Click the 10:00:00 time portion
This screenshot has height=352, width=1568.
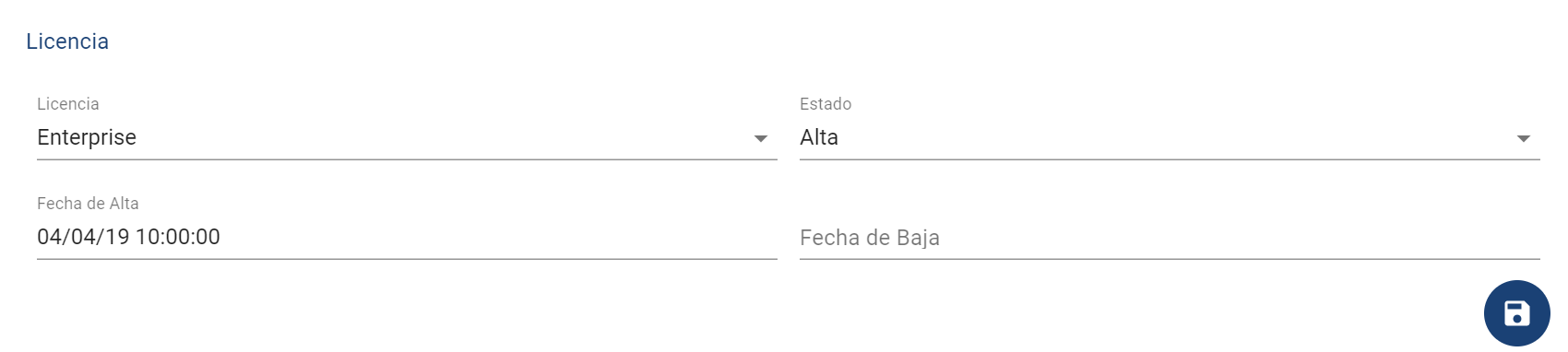pyautogui.click(x=178, y=237)
